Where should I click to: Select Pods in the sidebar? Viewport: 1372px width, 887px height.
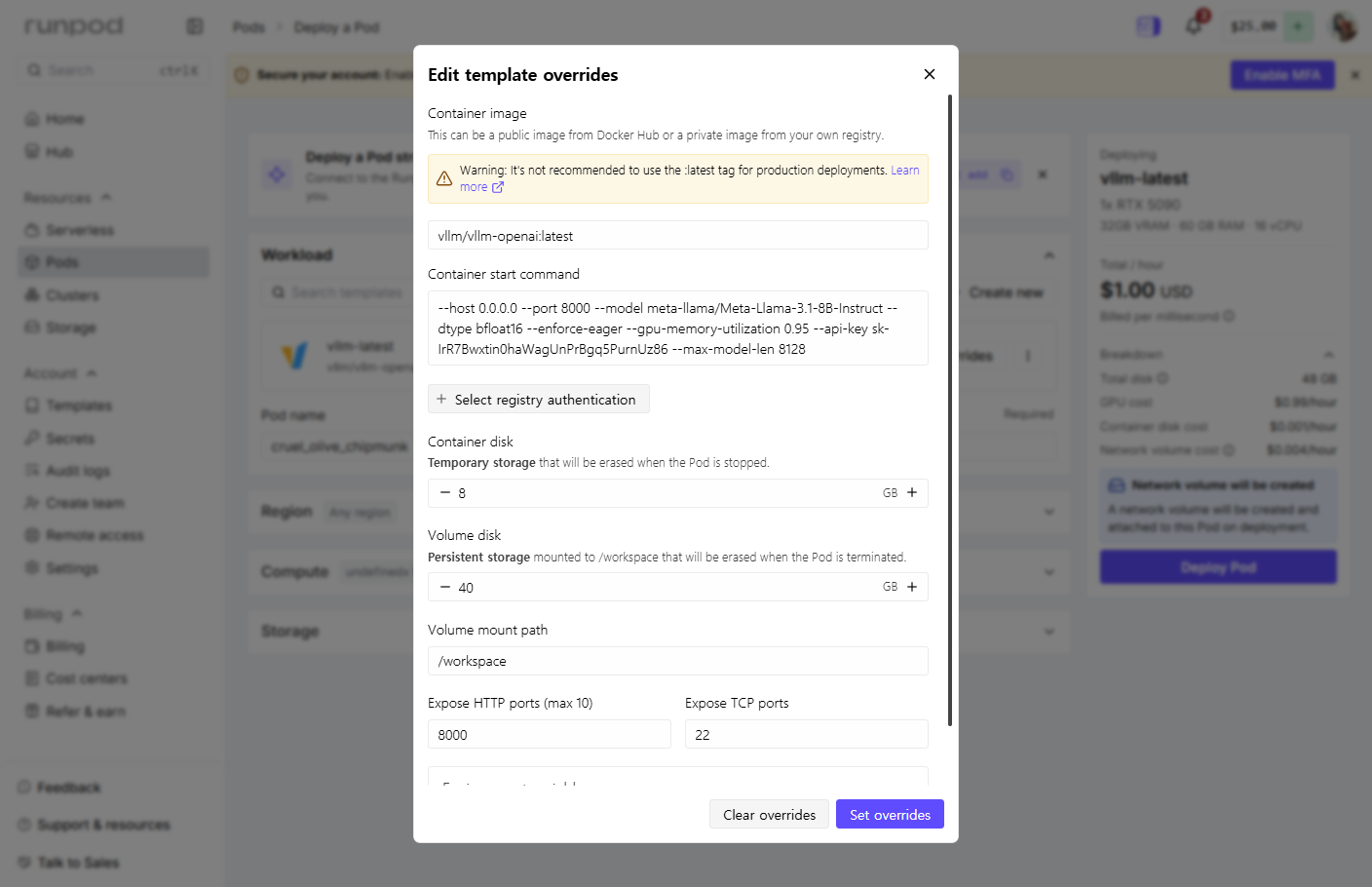click(x=113, y=262)
